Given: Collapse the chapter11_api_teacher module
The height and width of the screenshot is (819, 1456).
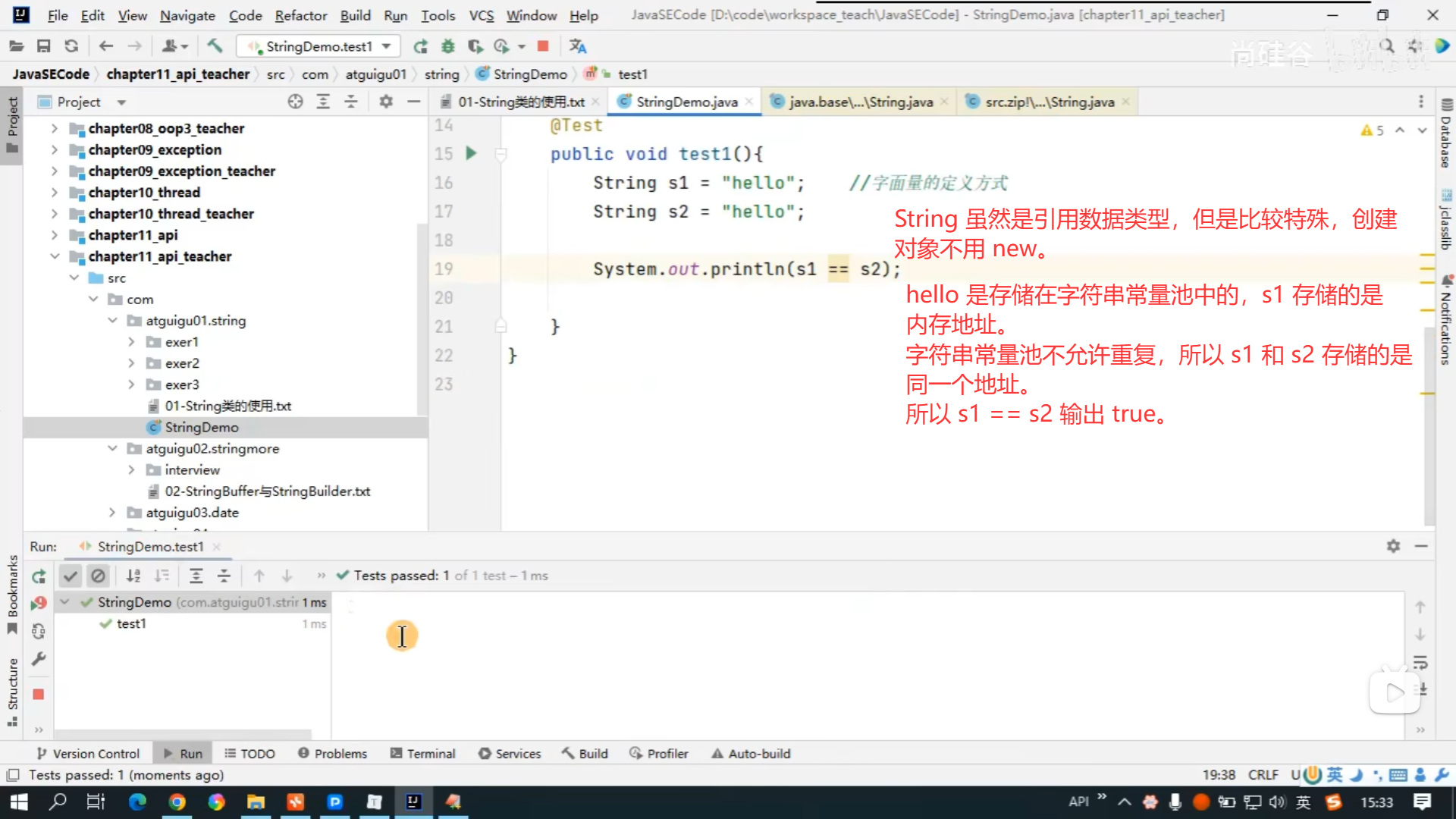Looking at the screenshot, I should [x=55, y=256].
